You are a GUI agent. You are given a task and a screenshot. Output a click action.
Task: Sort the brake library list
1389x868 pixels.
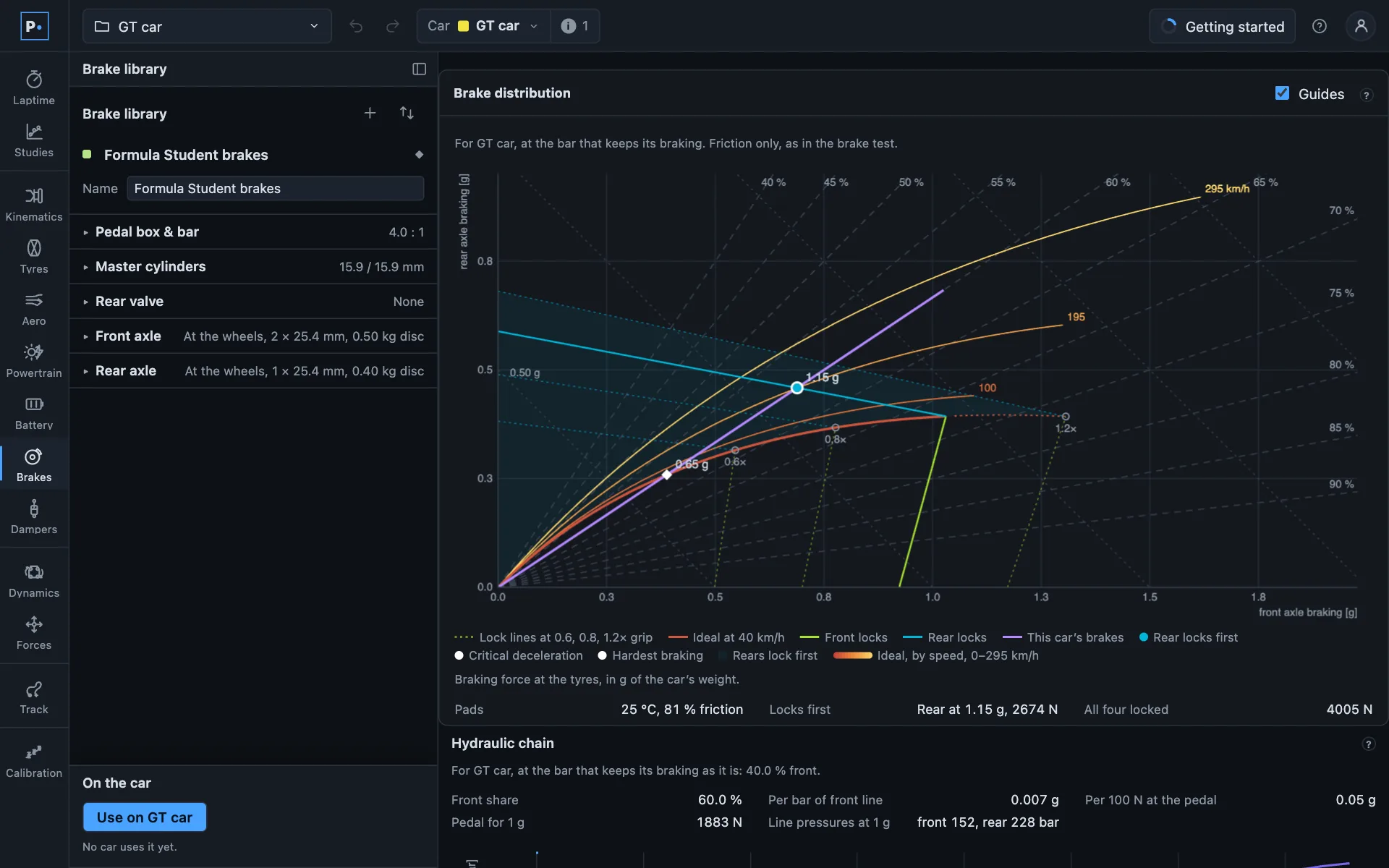pos(407,113)
